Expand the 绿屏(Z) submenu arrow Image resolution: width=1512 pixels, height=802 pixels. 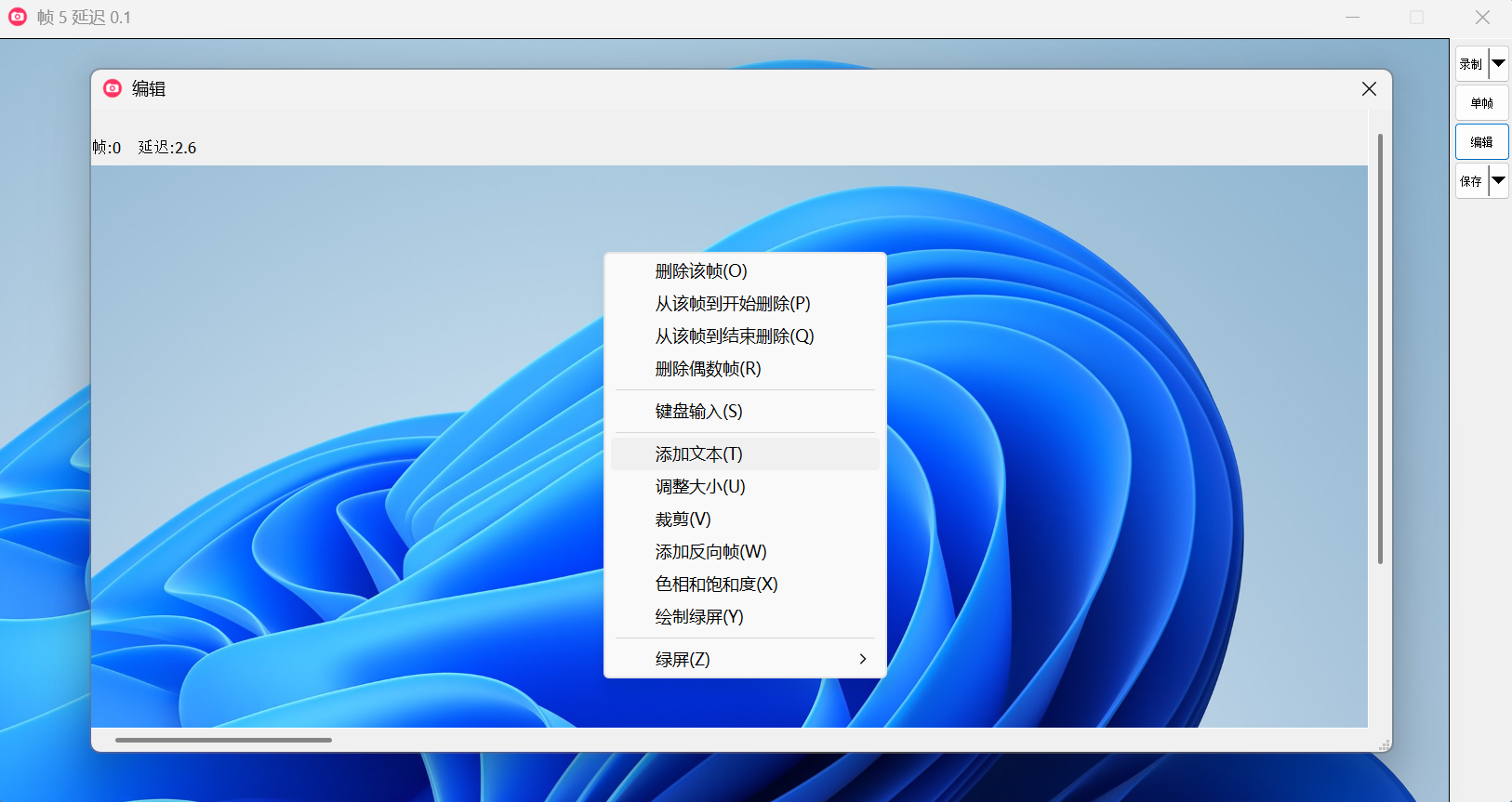click(x=863, y=659)
